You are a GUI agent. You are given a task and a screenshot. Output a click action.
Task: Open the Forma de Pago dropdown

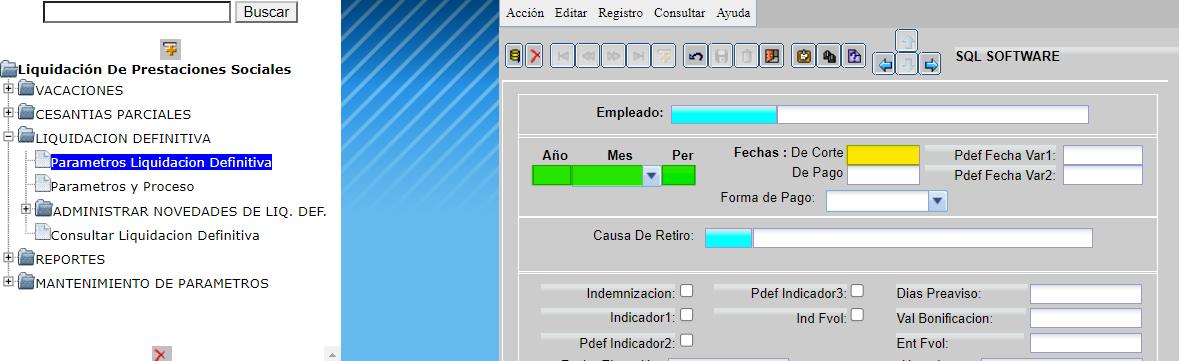[937, 201]
